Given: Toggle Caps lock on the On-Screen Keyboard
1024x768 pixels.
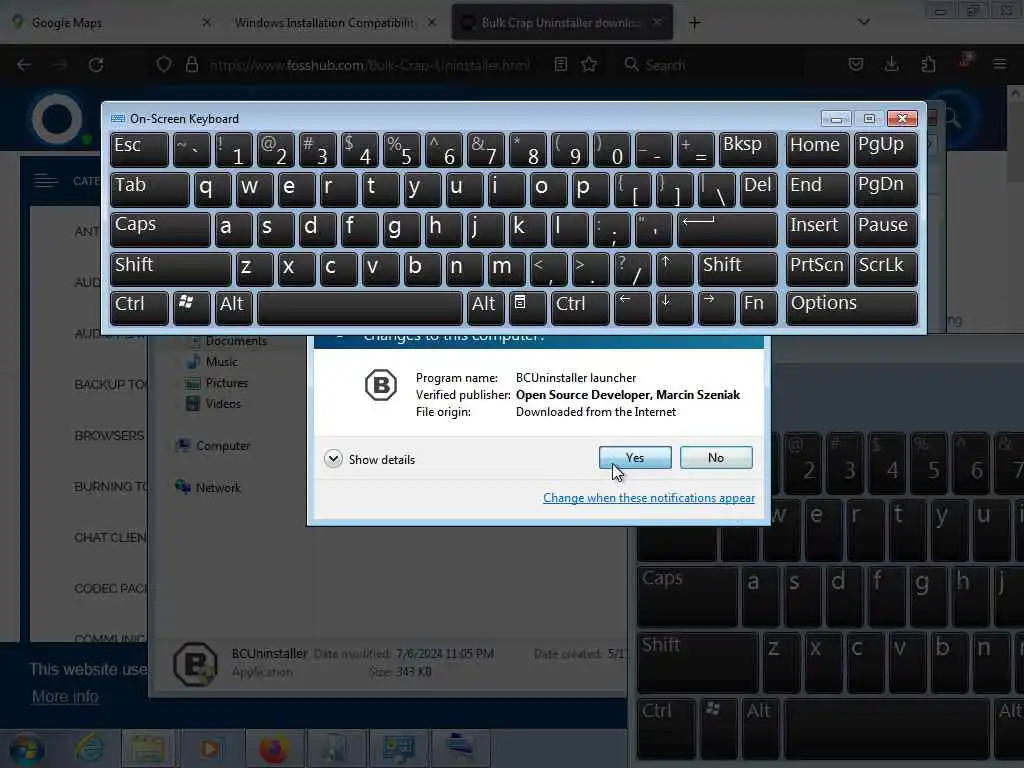Looking at the screenshot, I should click(161, 229).
